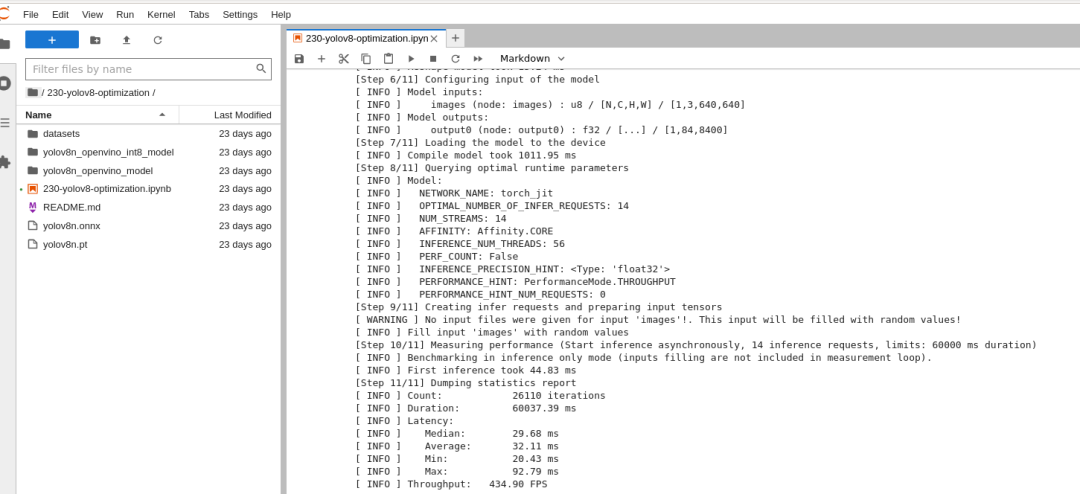The width and height of the screenshot is (1080, 494).
Task: Click the 230-yolov8-optimization breadcrumb
Action: click(x=98, y=92)
